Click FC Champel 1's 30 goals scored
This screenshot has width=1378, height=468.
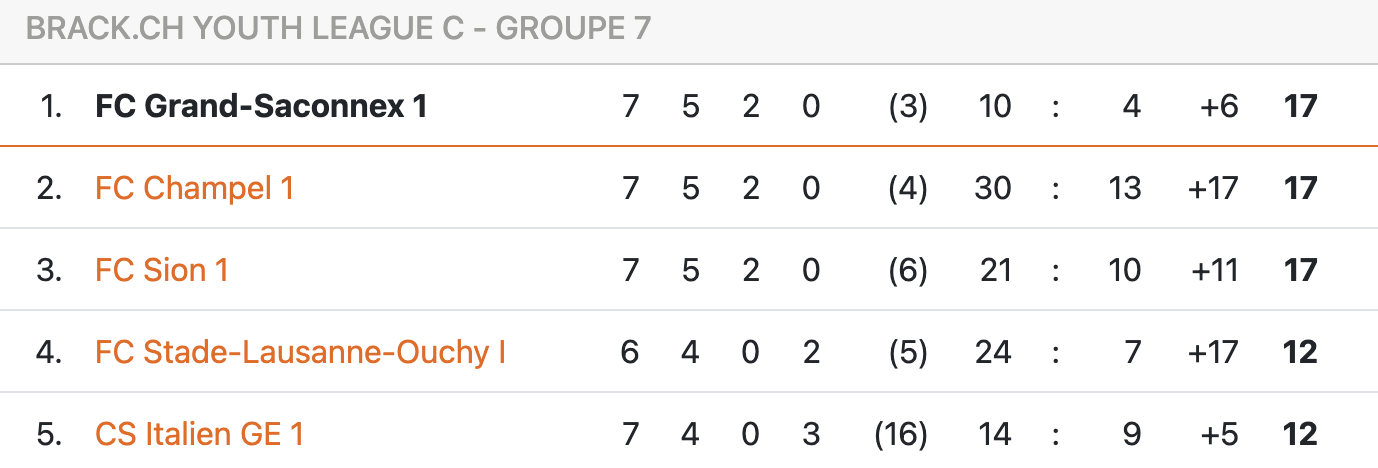coord(992,188)
